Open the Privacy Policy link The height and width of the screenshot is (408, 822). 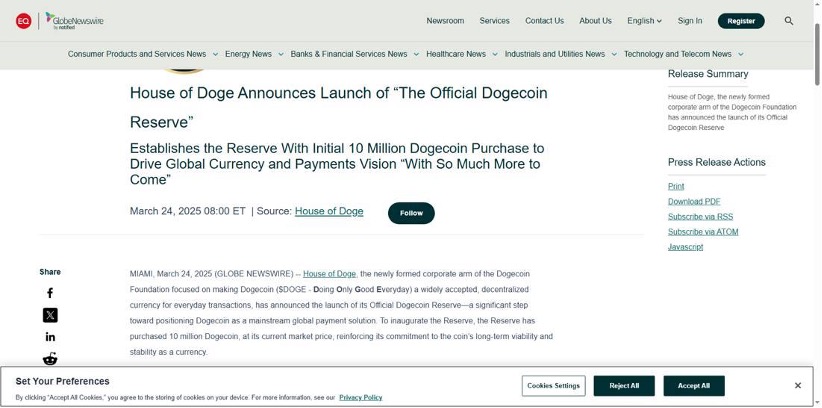pyautogui.click(x=361, y=398)
